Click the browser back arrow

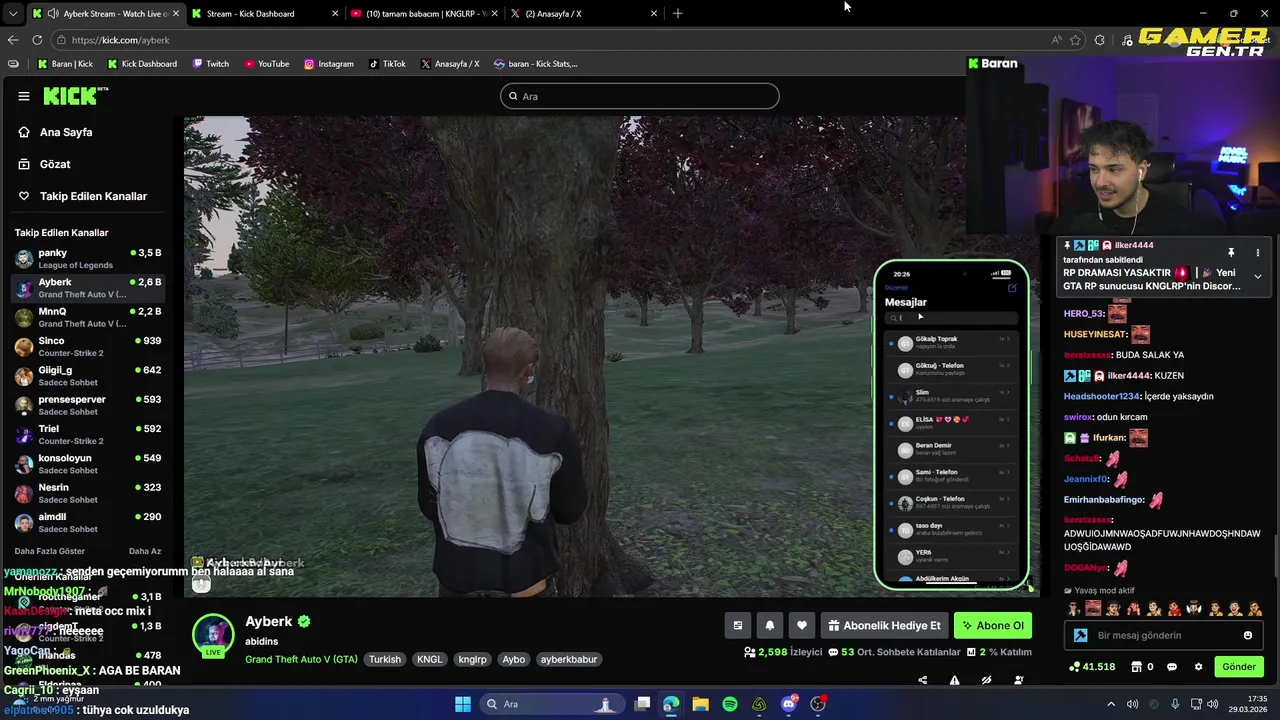pos(13,40)
